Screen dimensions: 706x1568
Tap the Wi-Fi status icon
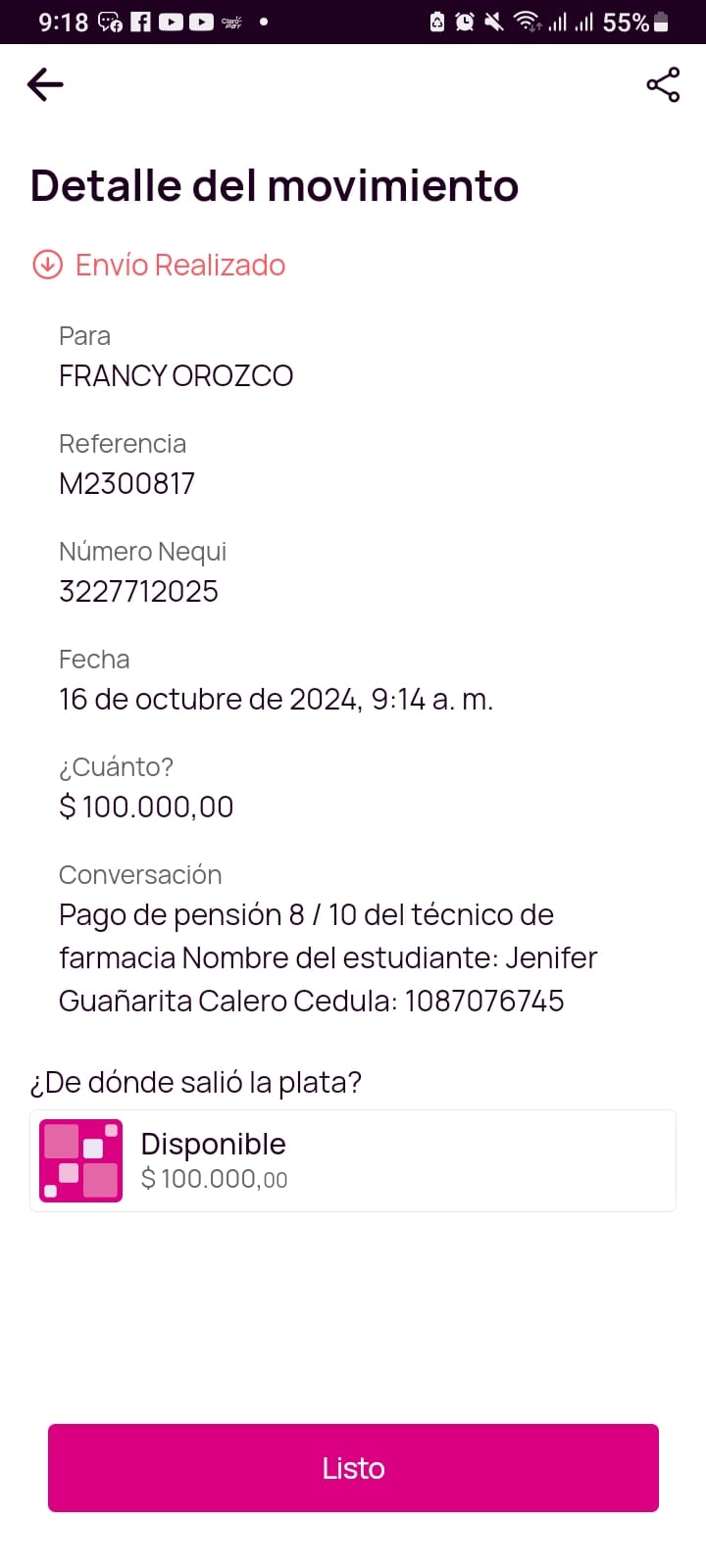[x=528, y=22]
